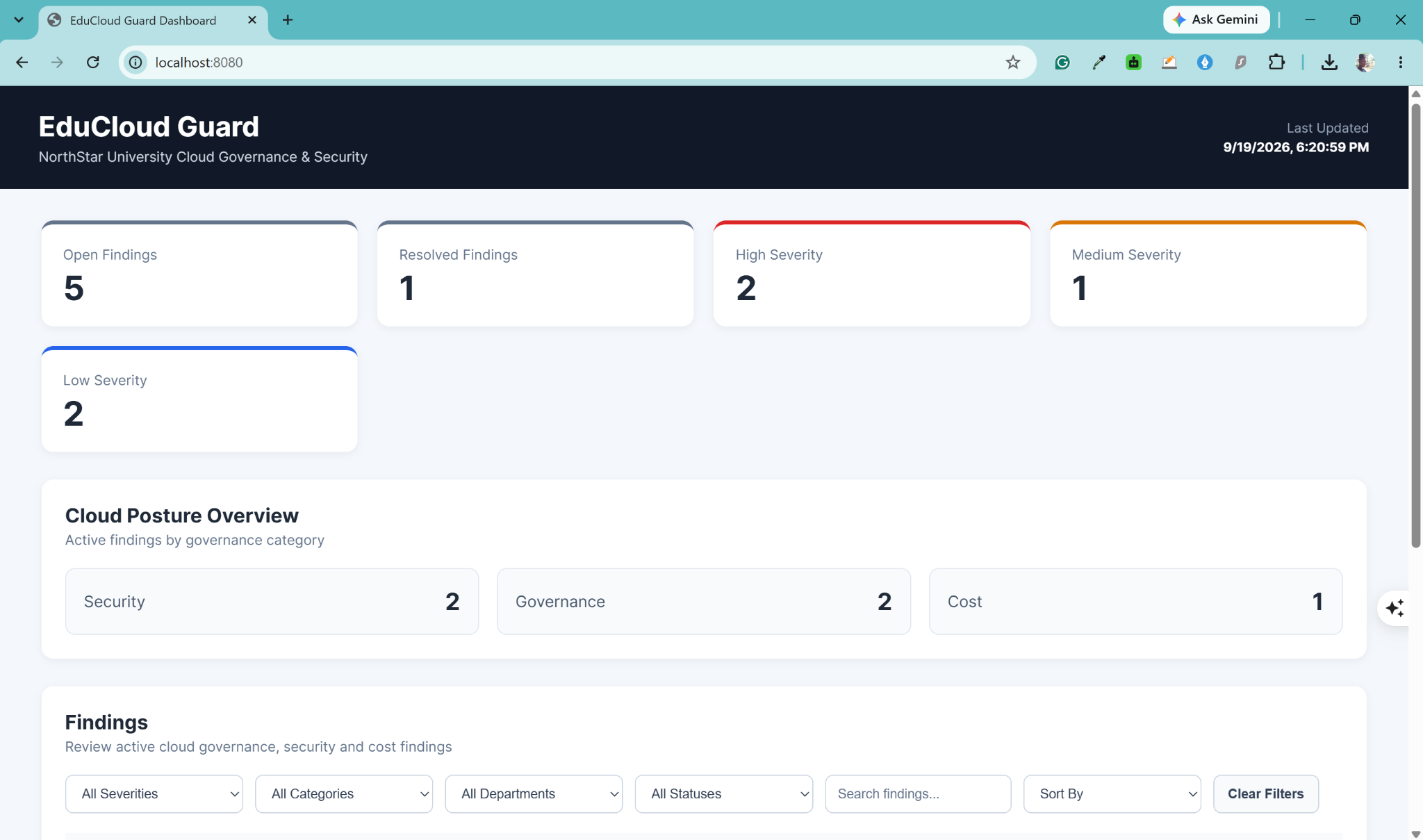This screenshot has width=1423, height=840.
Task: Select the Low Severity card
Action: coord(199,400)
